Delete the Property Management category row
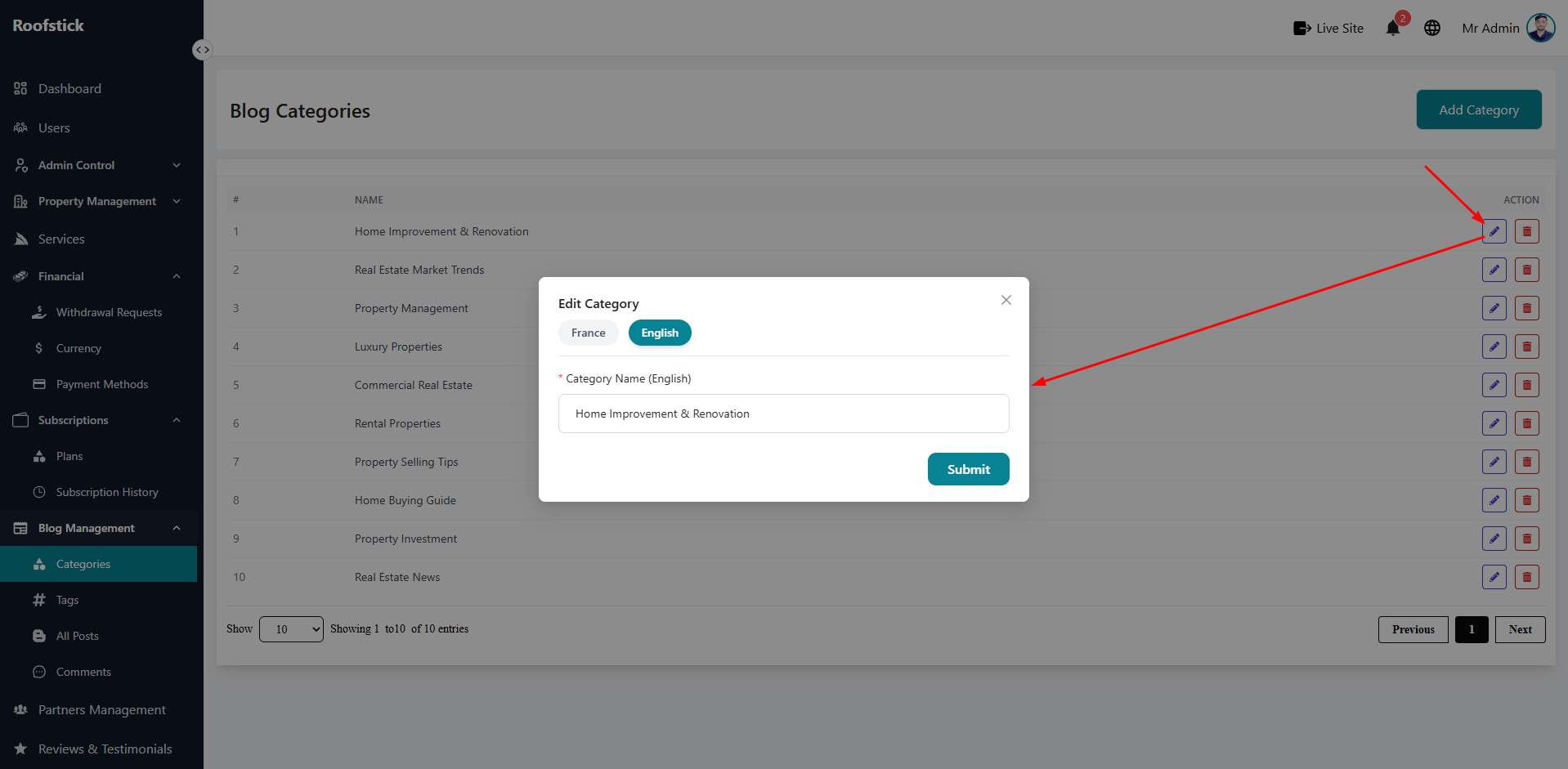The width and height of the screenshot is (1568, 769). [1526, 308]
